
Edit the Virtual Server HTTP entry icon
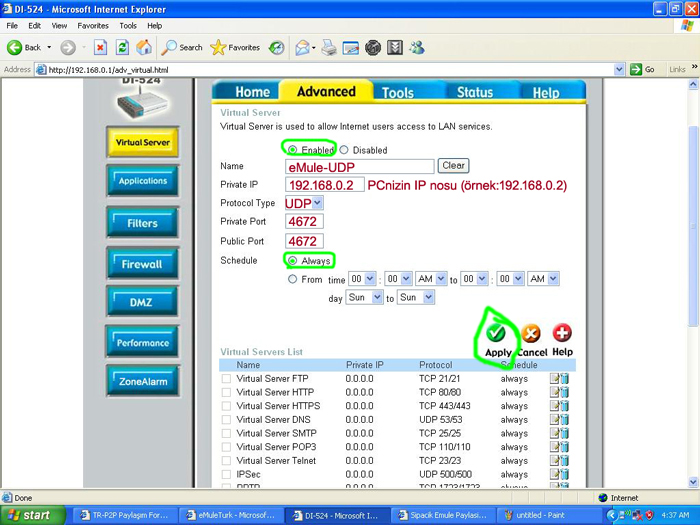[554, 392]
